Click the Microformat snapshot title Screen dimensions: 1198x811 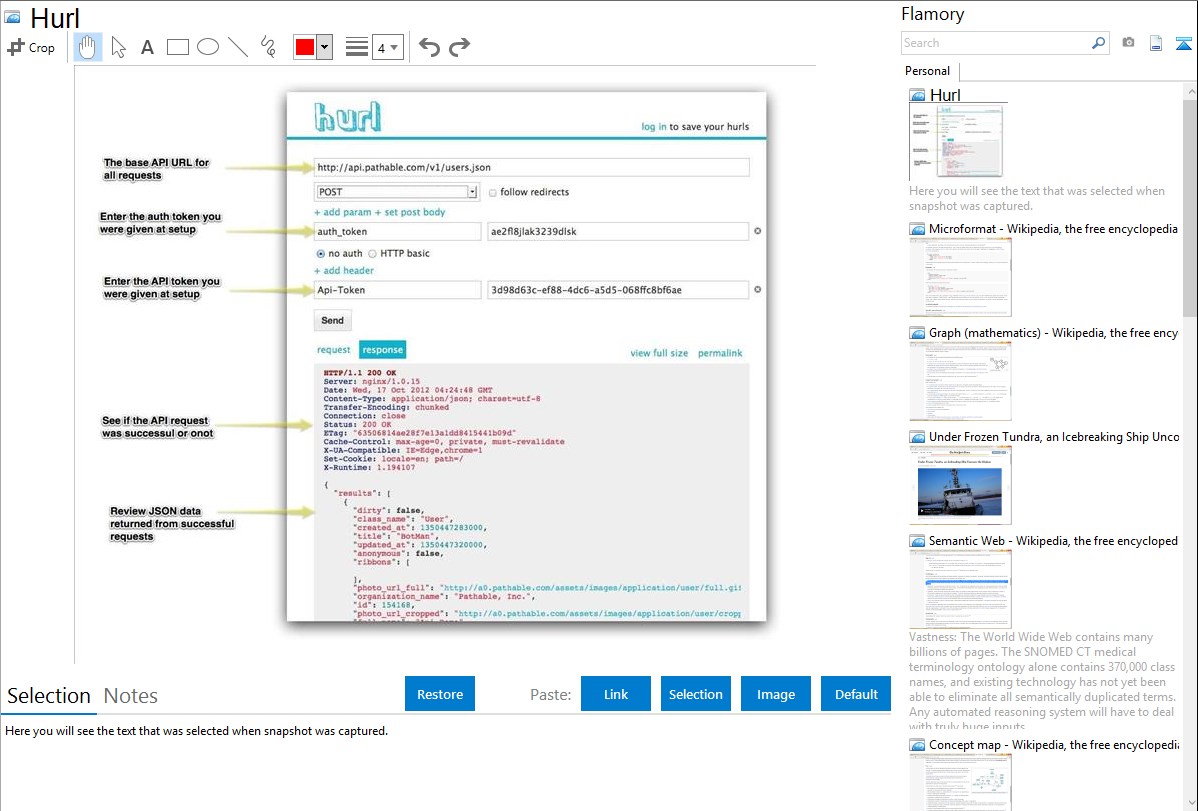tap(1053, 229)
